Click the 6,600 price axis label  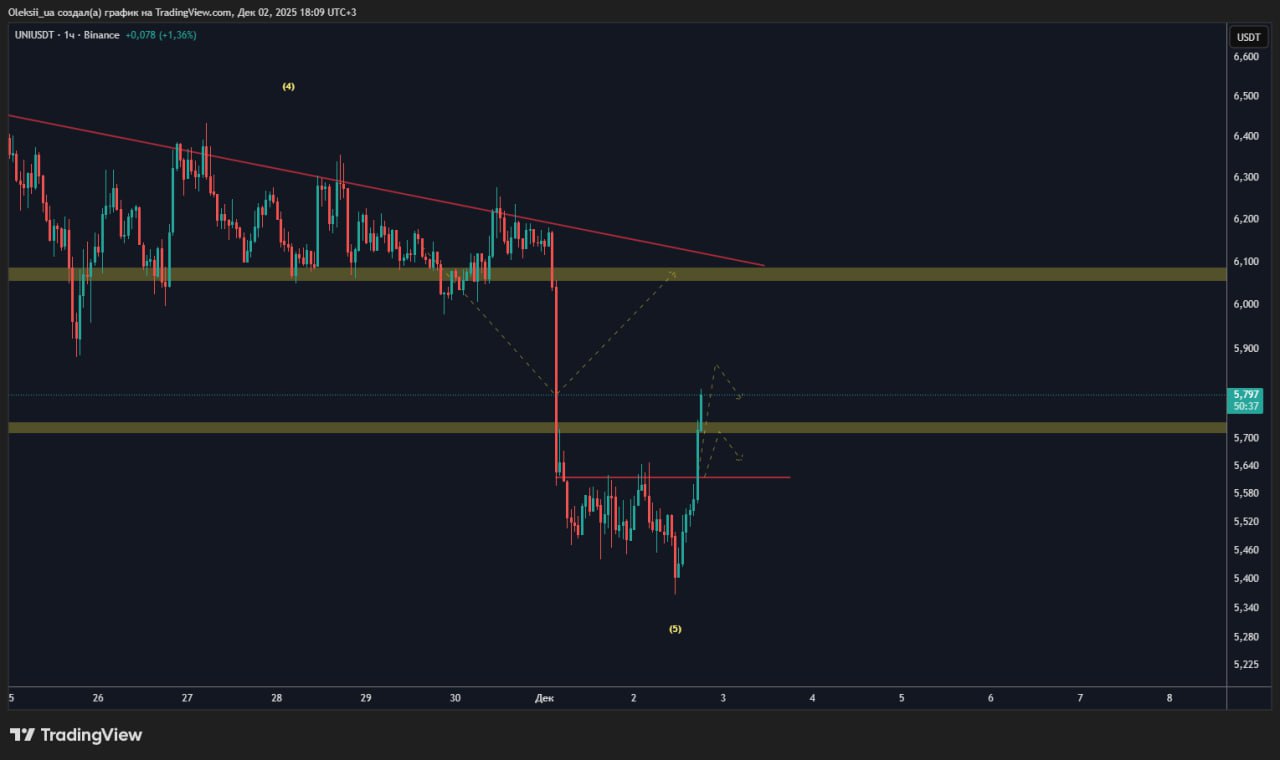[1246, 58]
